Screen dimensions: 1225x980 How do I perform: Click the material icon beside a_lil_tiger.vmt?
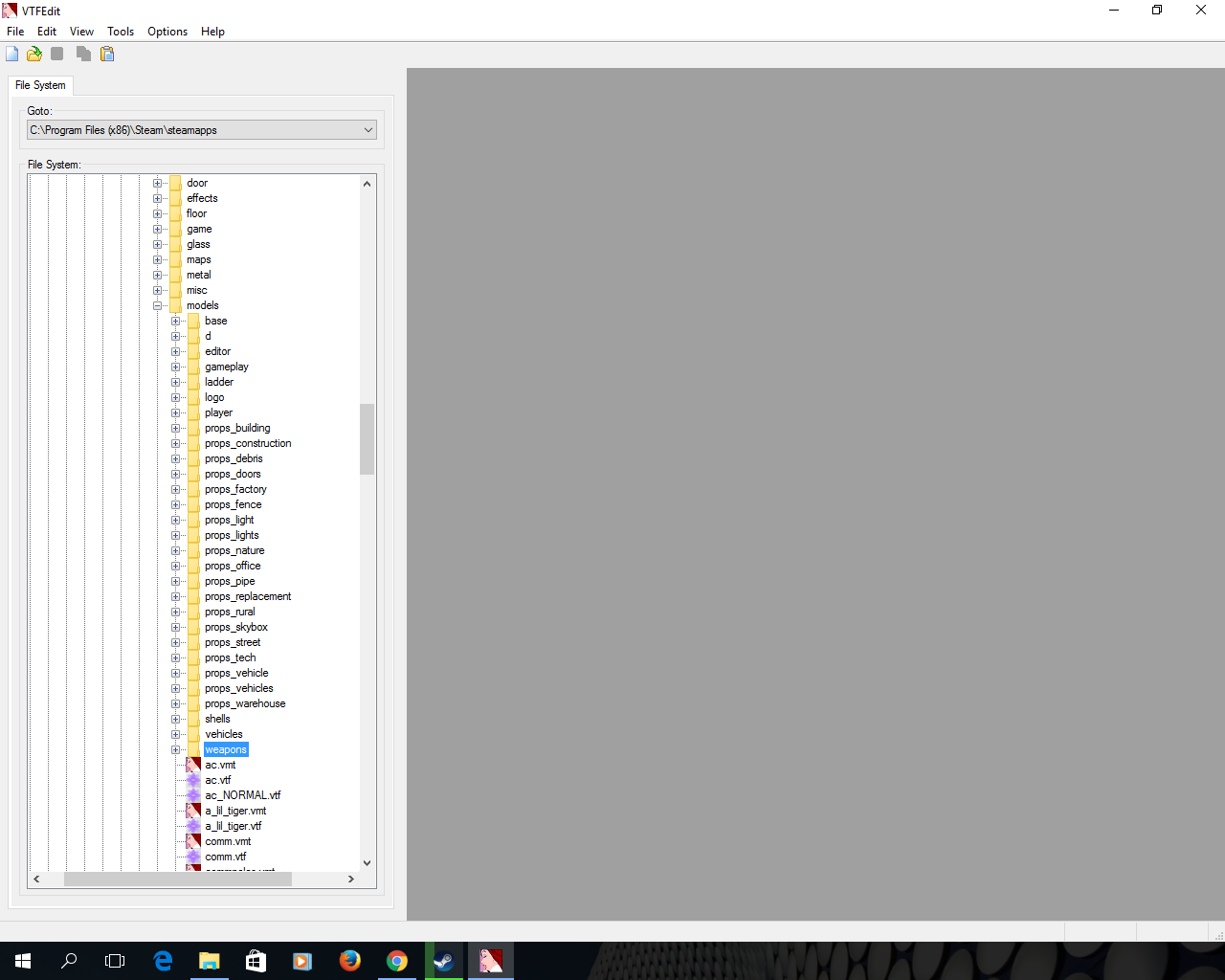click(193, 811)
